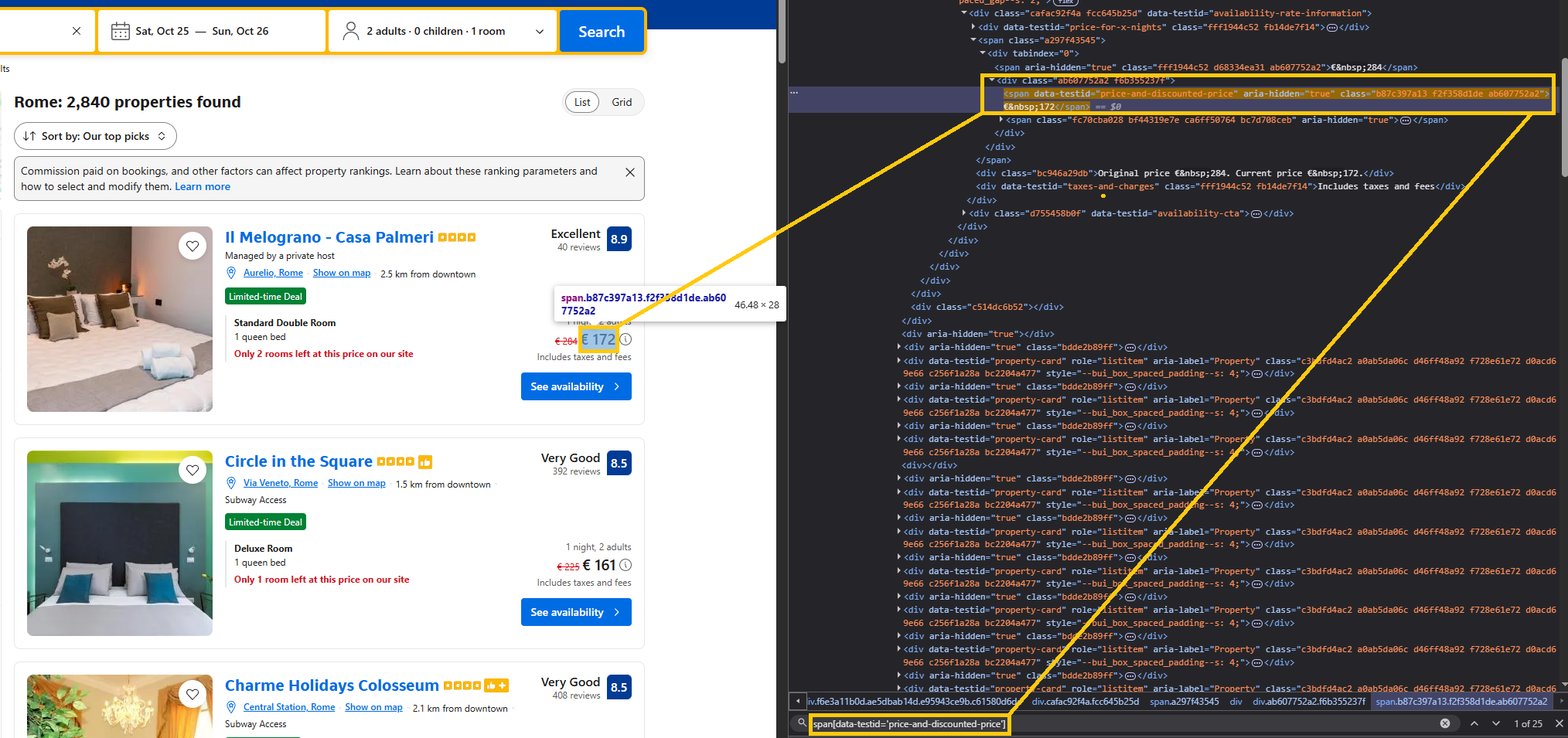1568x738 pixels.
Task: Go to previous DevTools search result
Action: tap(1474, 723)
